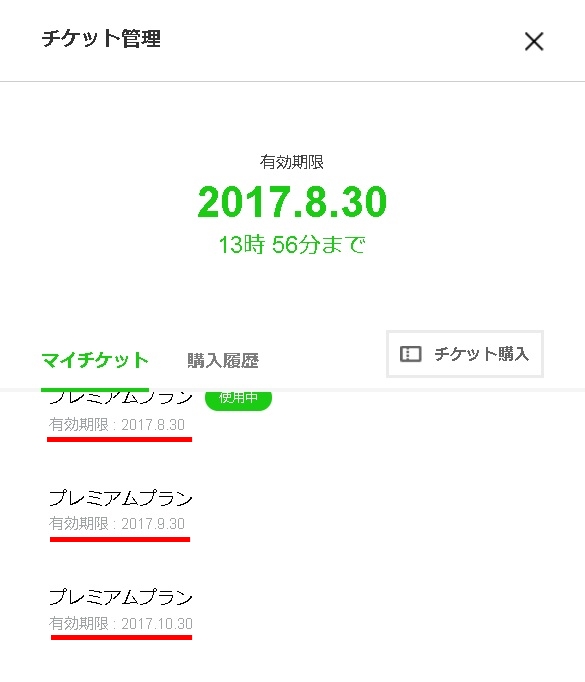Close the チケット管理 dialog with the X
Viewport: 585px width, 682px height.
point(534,41)
